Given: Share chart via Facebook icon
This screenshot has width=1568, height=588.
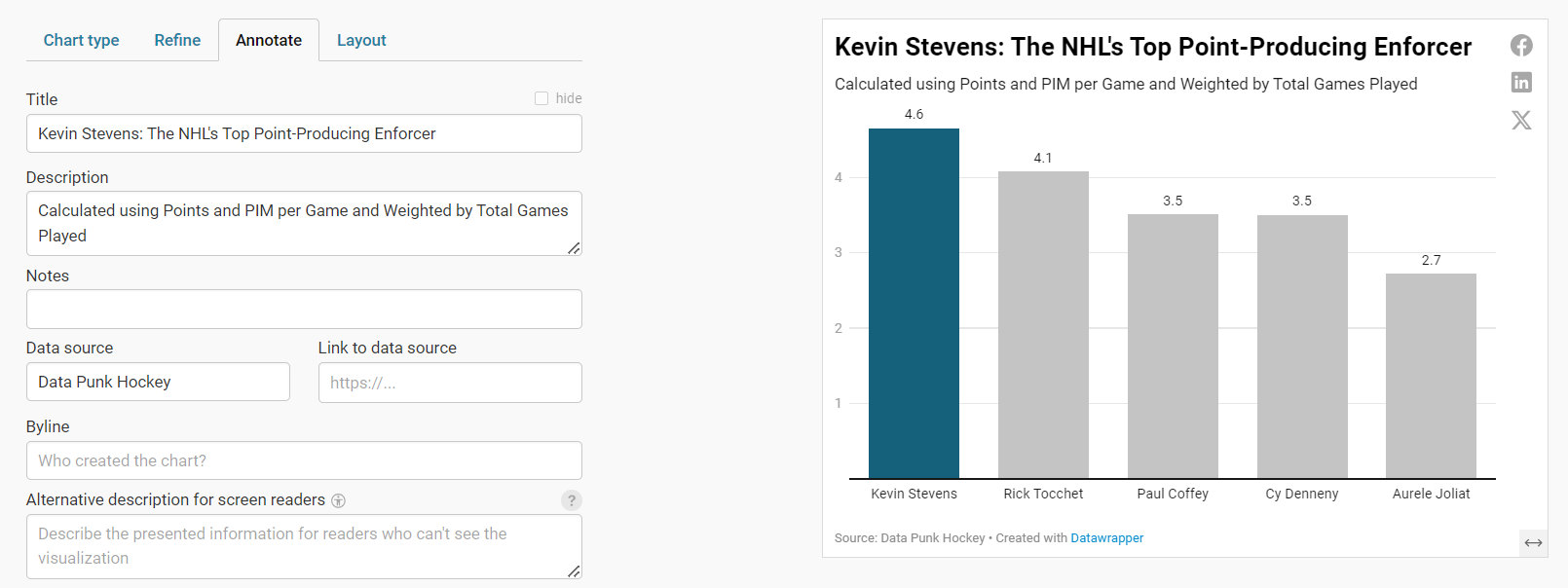Looking at the screenshot, I should click(x=1521, y=45).
